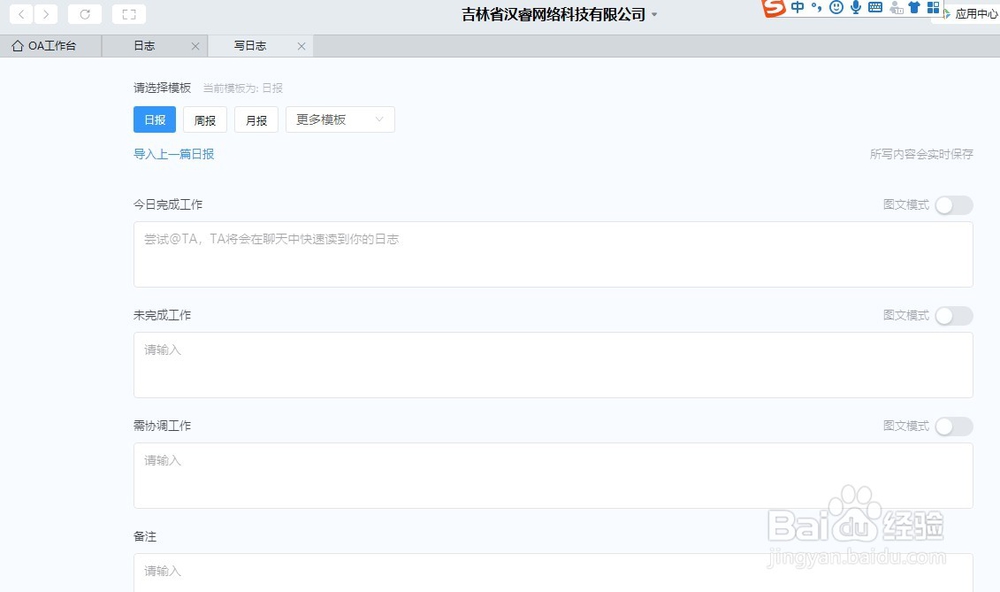Open the company name dropdown arrow
Image resolution: width=1000 pixels, height=592 pixels.
[654, 15]
